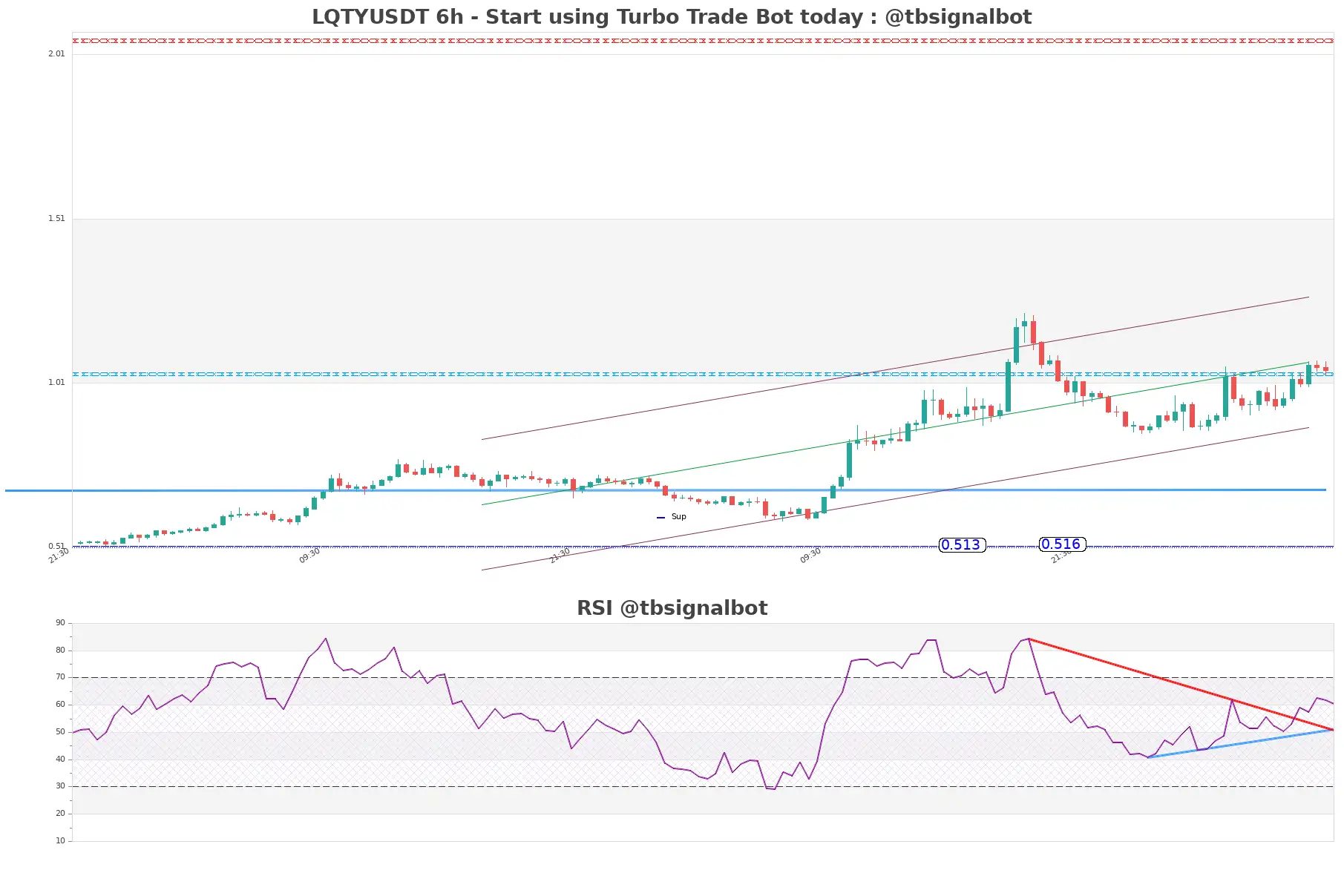This screenshot has height=896, width=1344.
Task: Click the RSI axis value 40
Action: pyautogui.click(x=60, y=760)
